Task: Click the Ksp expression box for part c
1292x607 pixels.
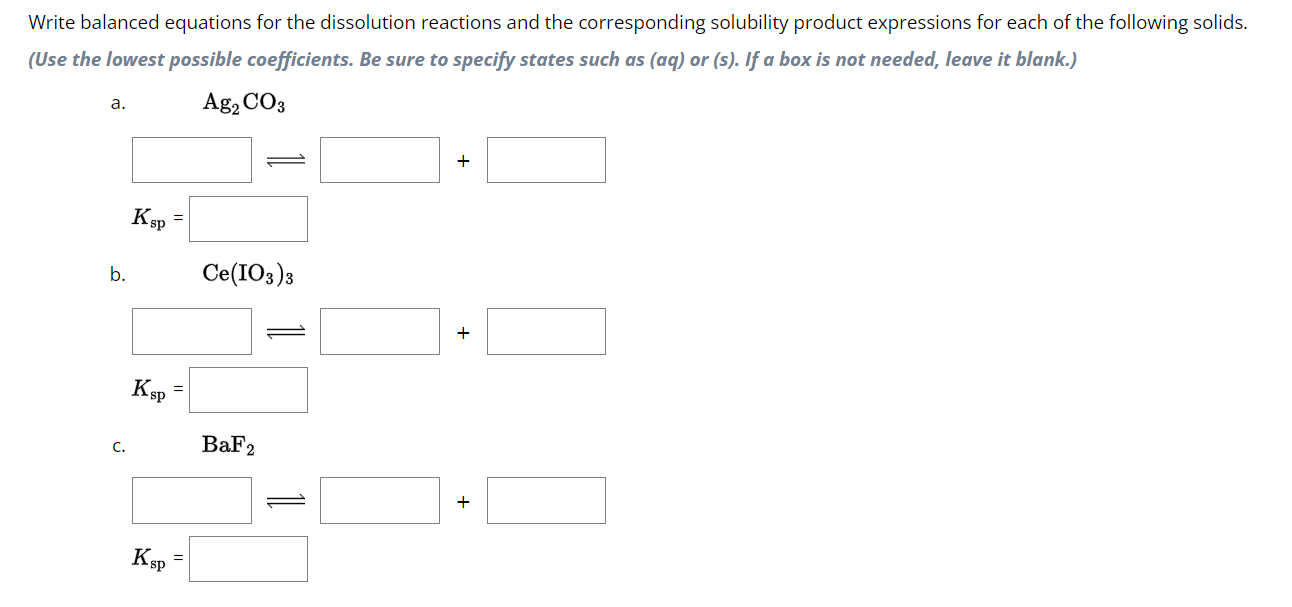Action: [248, 558]
